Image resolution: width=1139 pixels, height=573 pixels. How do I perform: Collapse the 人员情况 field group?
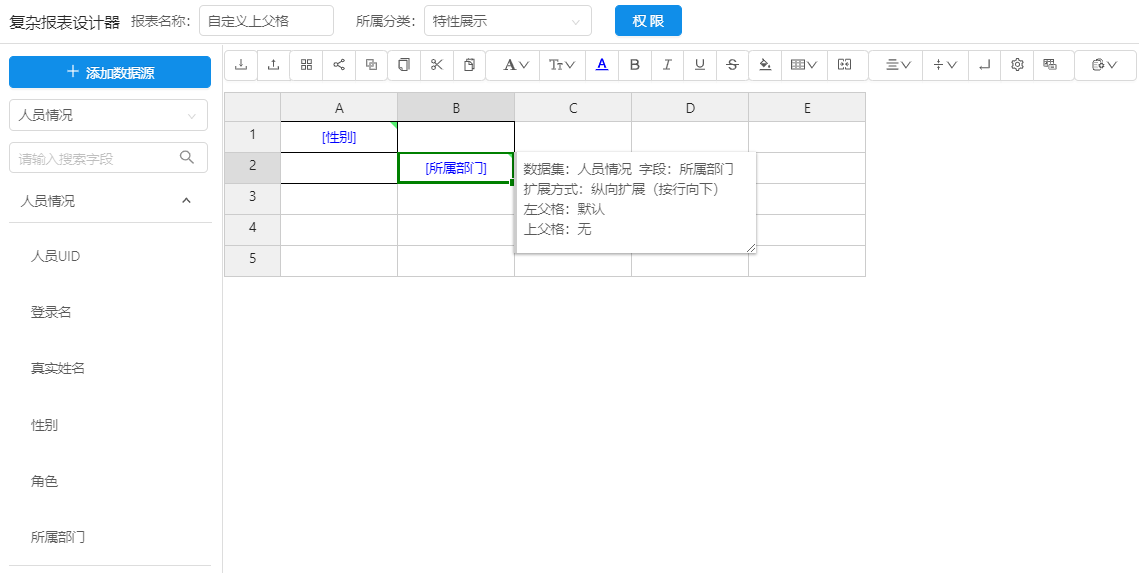pos(186,201)
